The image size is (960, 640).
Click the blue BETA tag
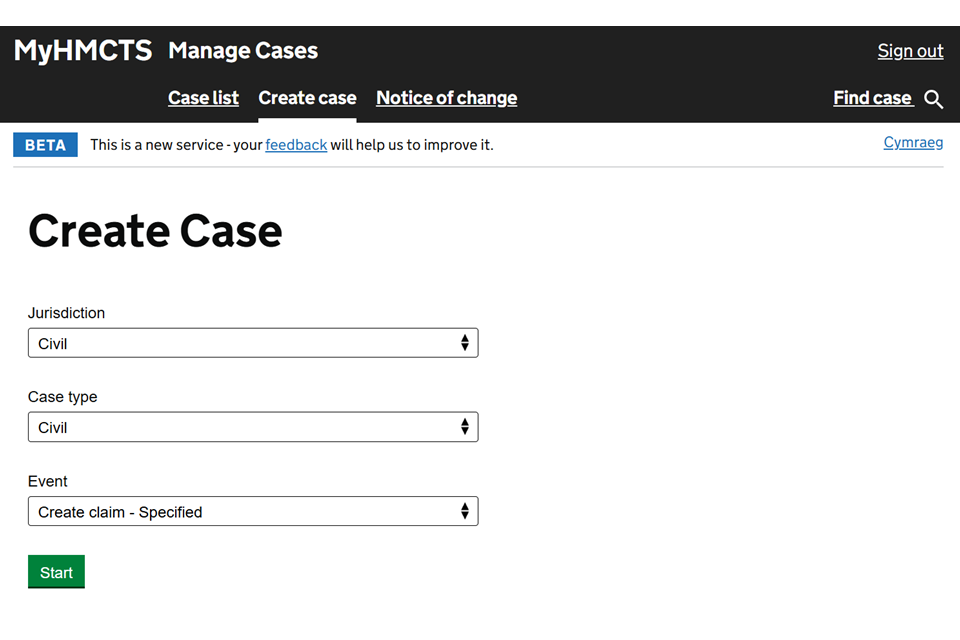[x=45, y=145]
